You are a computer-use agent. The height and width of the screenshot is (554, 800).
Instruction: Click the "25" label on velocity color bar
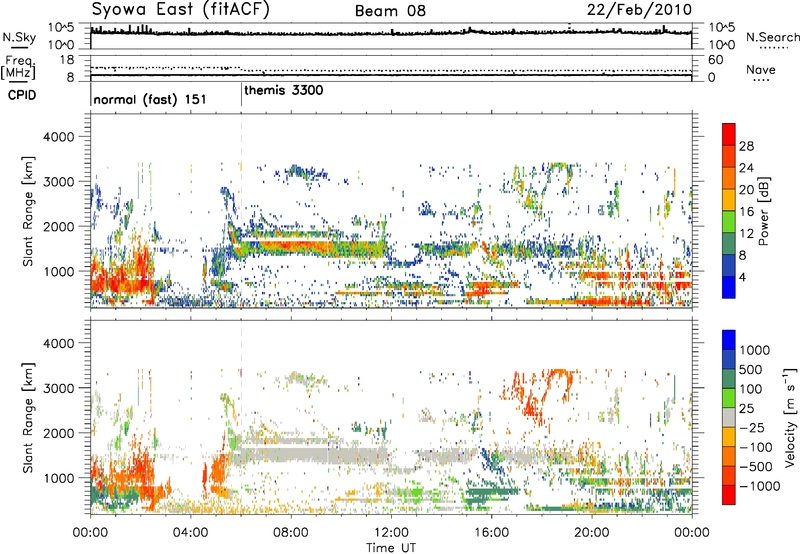coord(747,408)
